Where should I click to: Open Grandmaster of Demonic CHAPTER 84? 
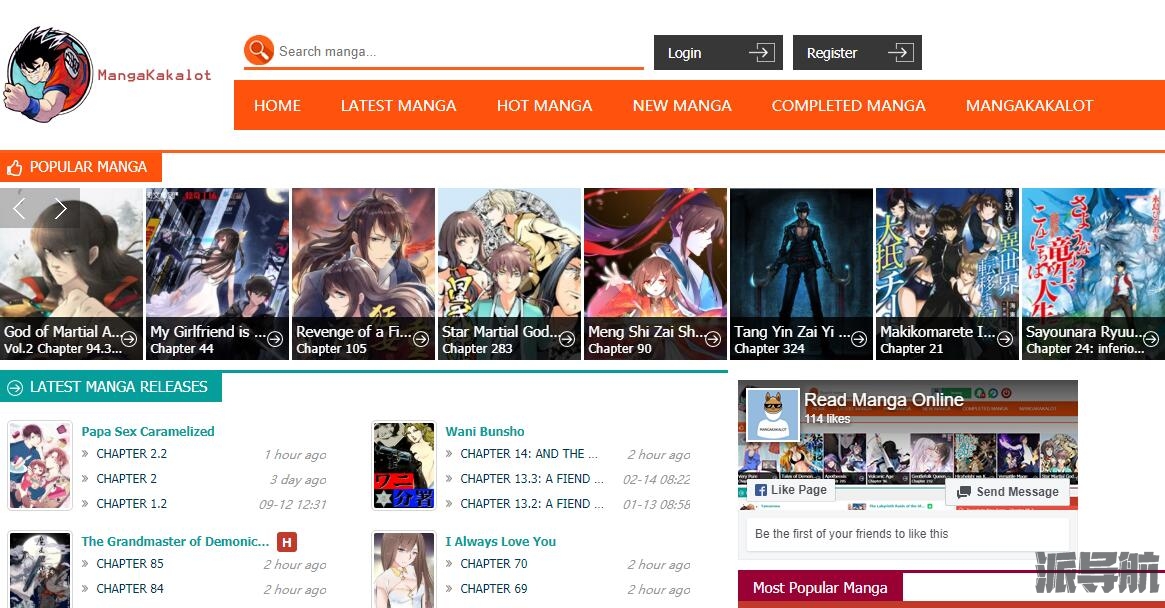(x=130, y=589)
